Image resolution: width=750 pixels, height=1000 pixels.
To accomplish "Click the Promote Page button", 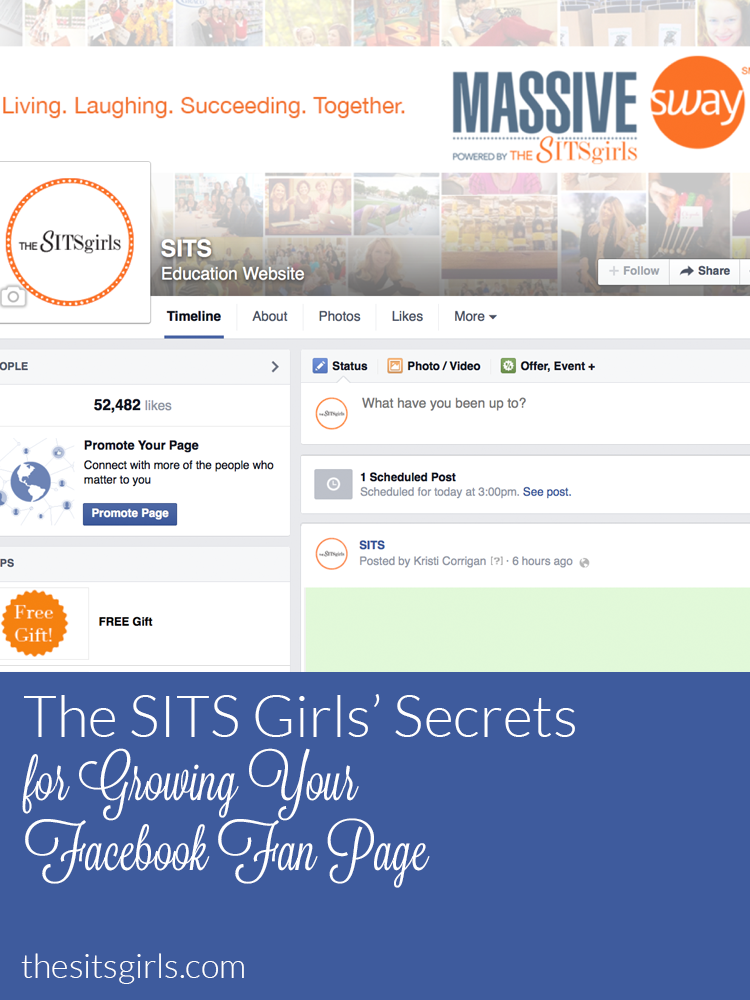I will tap(130, 513).
